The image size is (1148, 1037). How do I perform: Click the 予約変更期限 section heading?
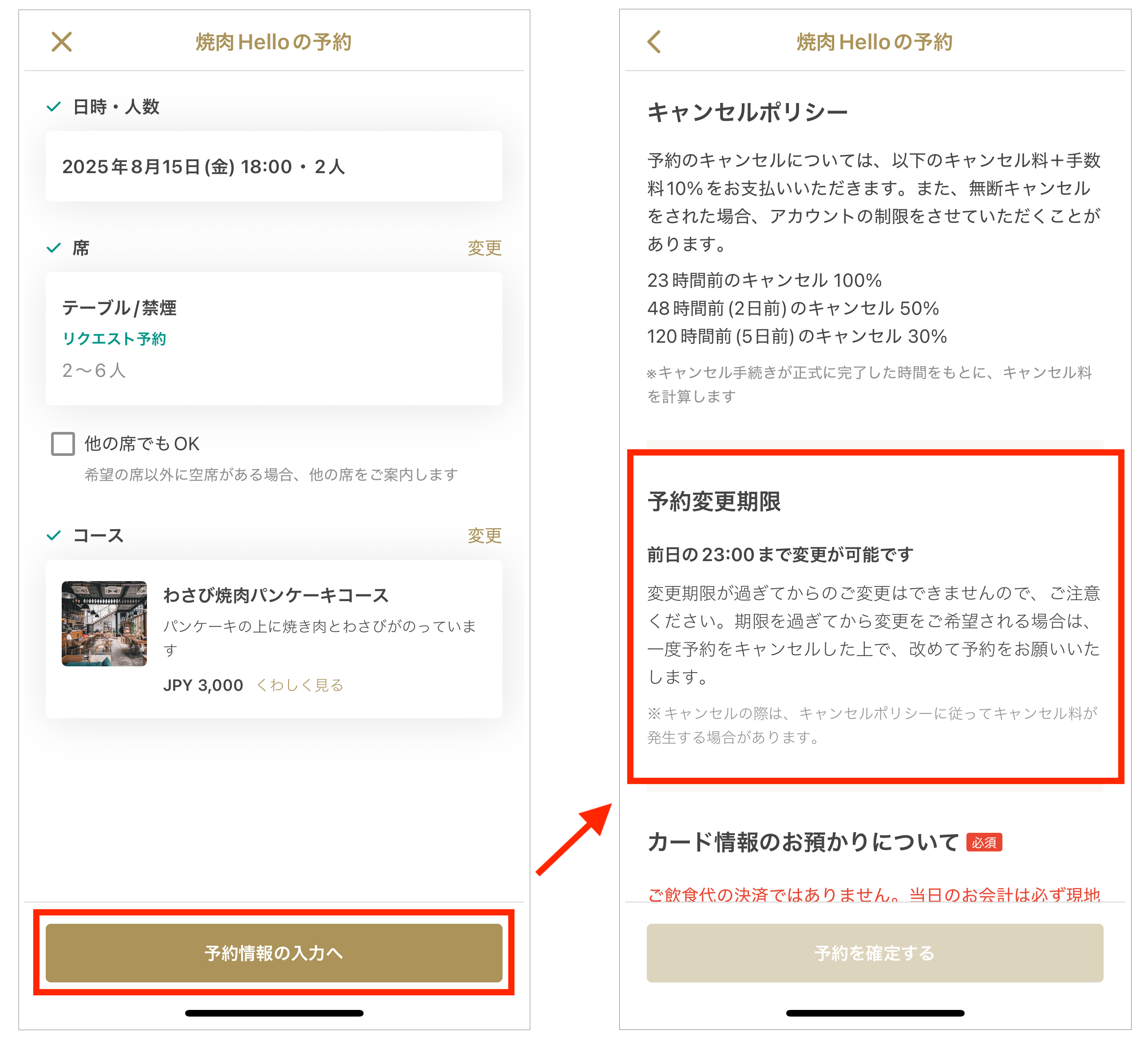[x=713, y=502]
